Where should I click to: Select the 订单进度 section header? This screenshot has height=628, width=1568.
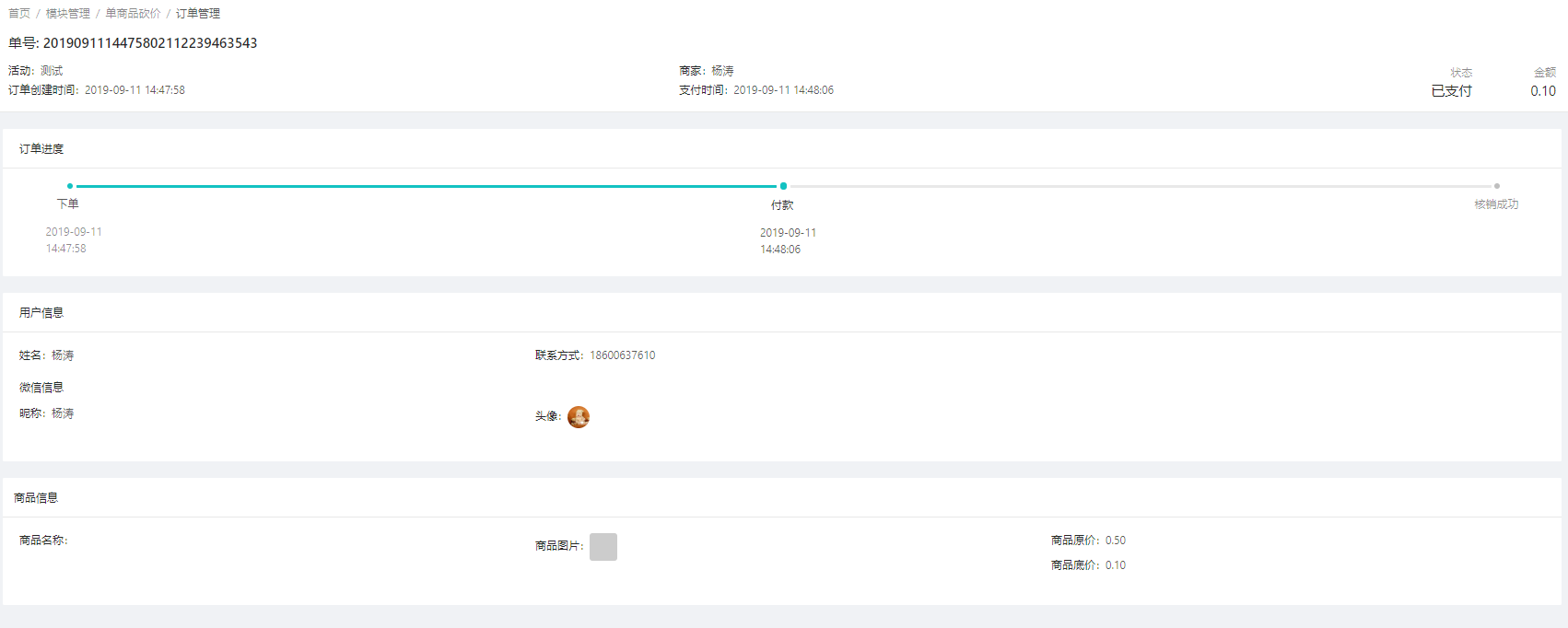click(x=41, y=149)
